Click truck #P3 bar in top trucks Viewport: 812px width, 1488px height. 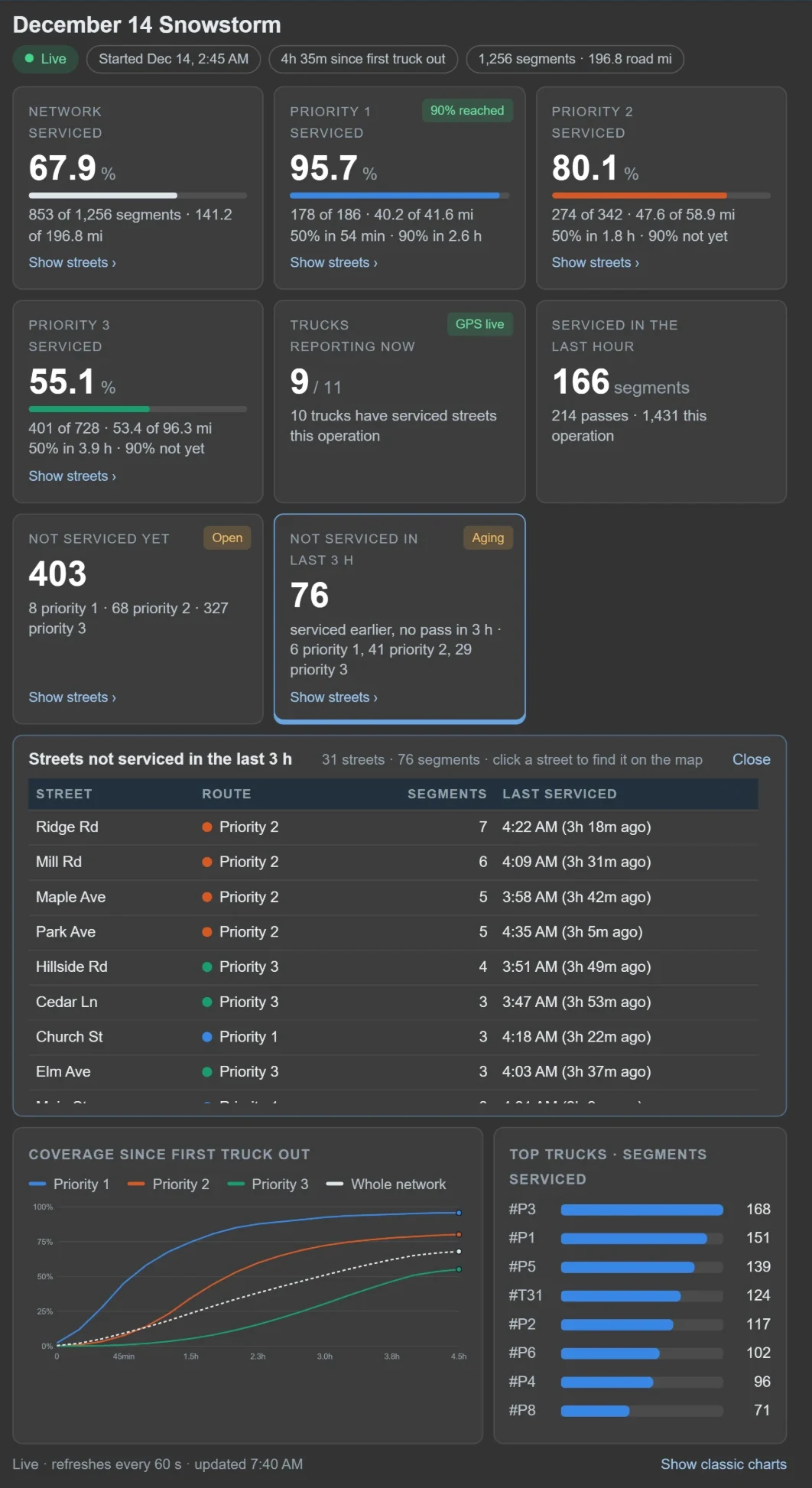[x=641, y=1210]
